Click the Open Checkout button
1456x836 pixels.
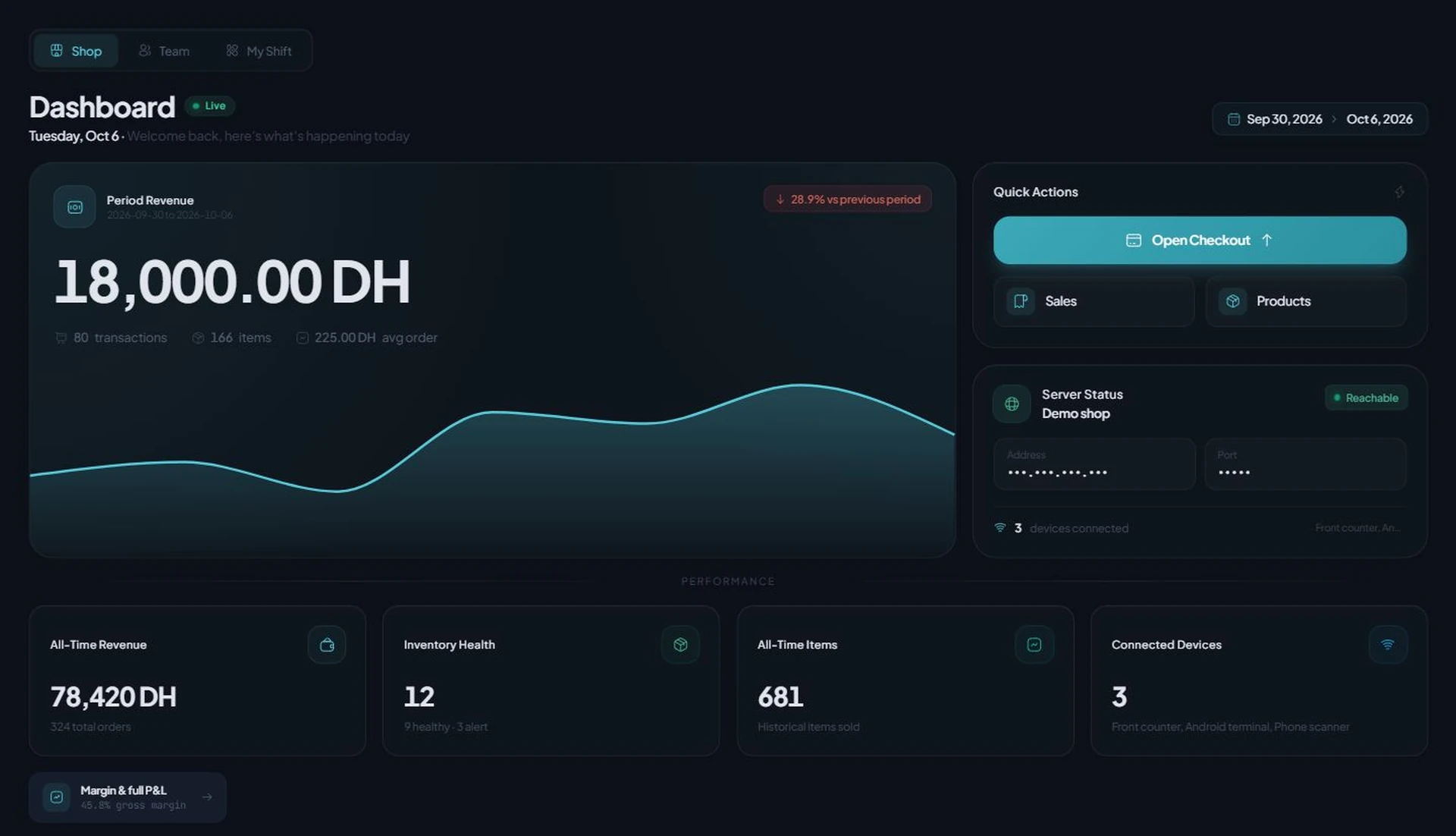point(1200,240)
